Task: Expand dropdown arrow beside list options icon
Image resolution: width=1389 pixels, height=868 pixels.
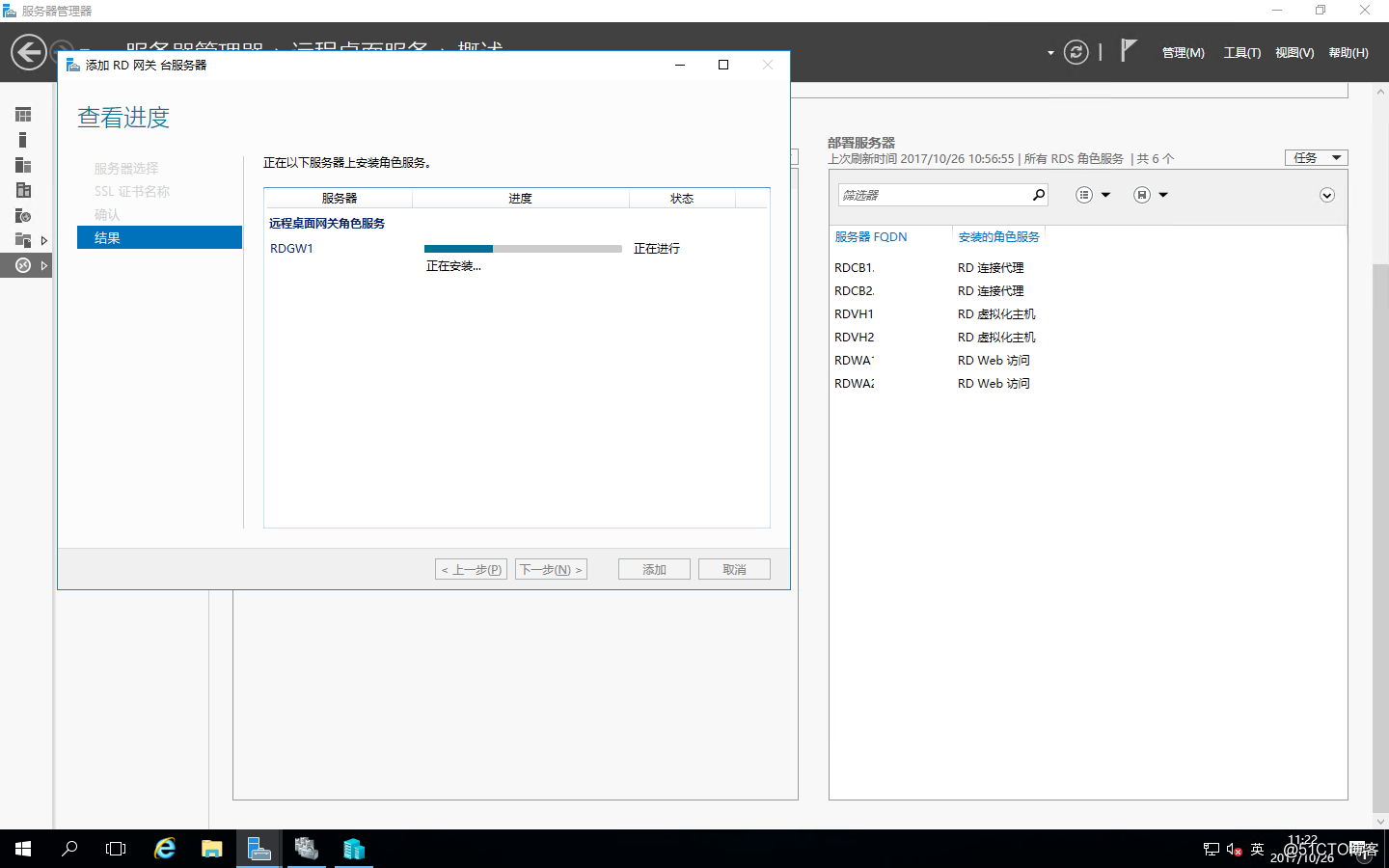Action: [1105, 195]
